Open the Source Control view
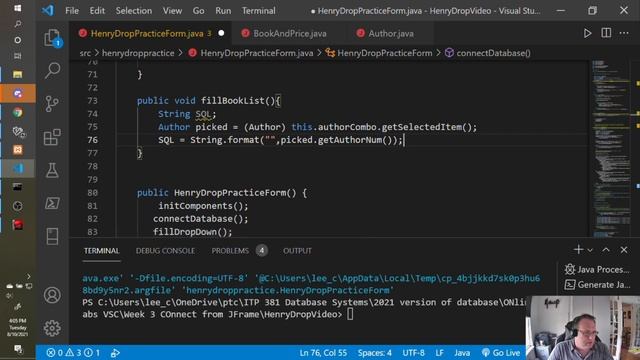This screenshot has height=360, width=640. pyautogui.click(x=52, y=104)
